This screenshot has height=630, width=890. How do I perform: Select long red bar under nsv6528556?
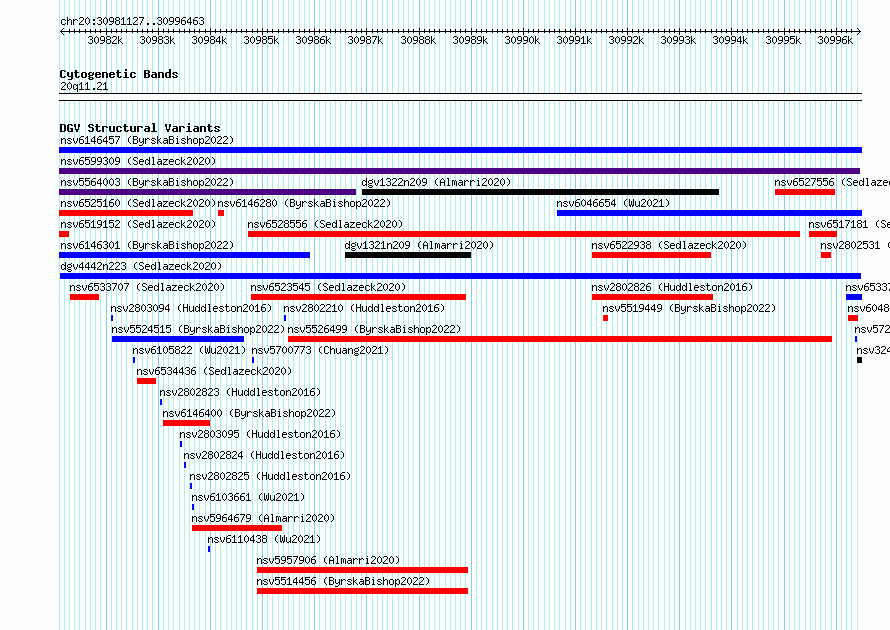click(x=524, y=234)
